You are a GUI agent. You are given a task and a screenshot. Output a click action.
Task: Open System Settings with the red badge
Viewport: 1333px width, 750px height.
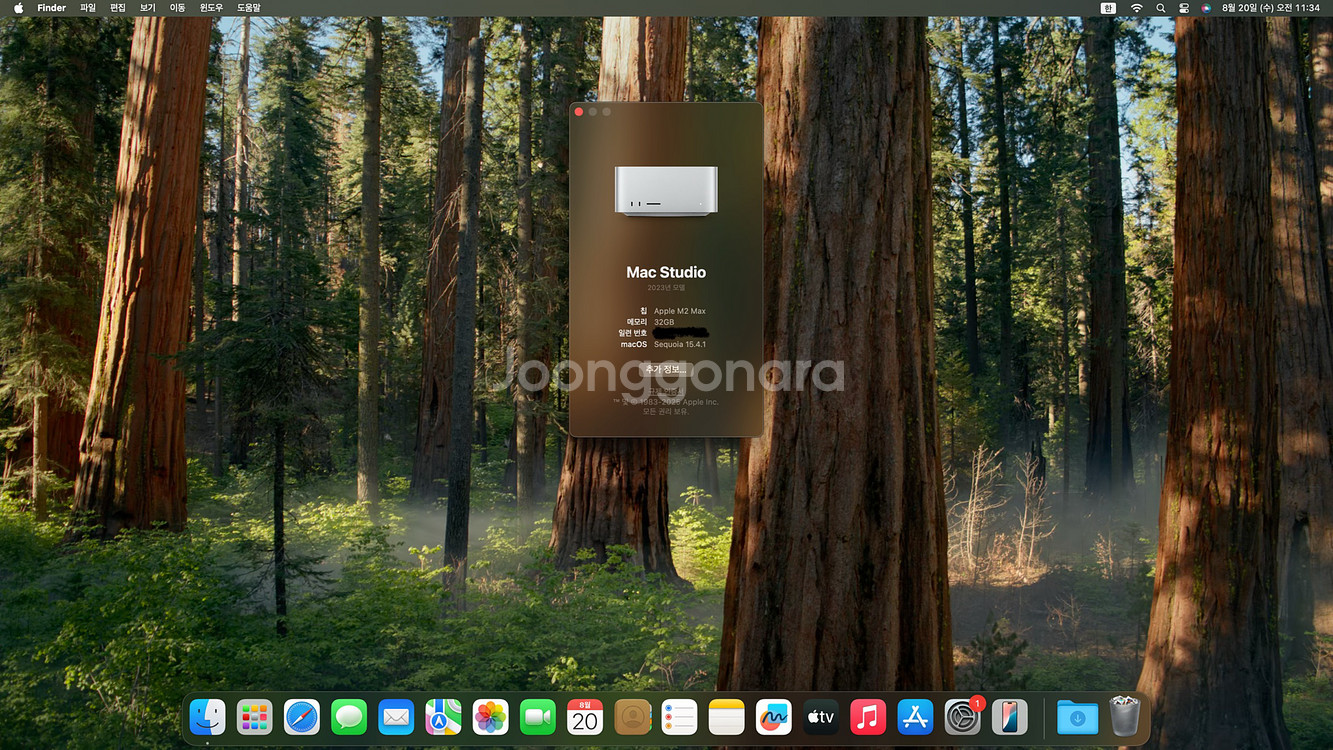pyautogui.click(x=963, y=717)
